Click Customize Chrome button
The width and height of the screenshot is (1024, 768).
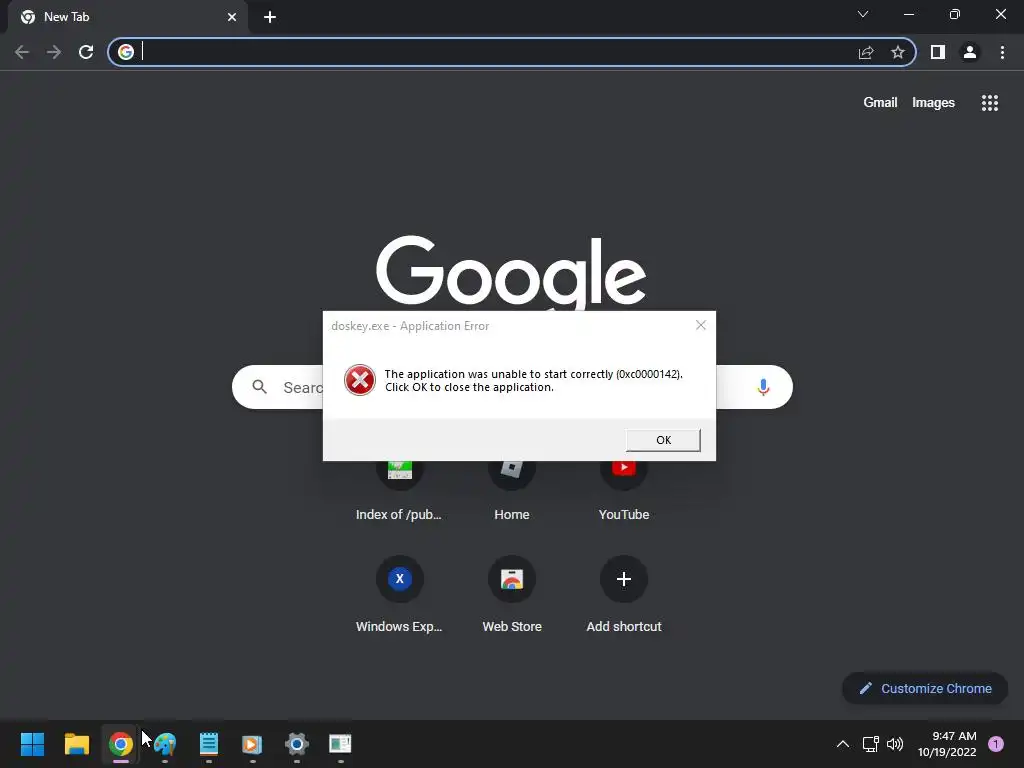point(925,688)
